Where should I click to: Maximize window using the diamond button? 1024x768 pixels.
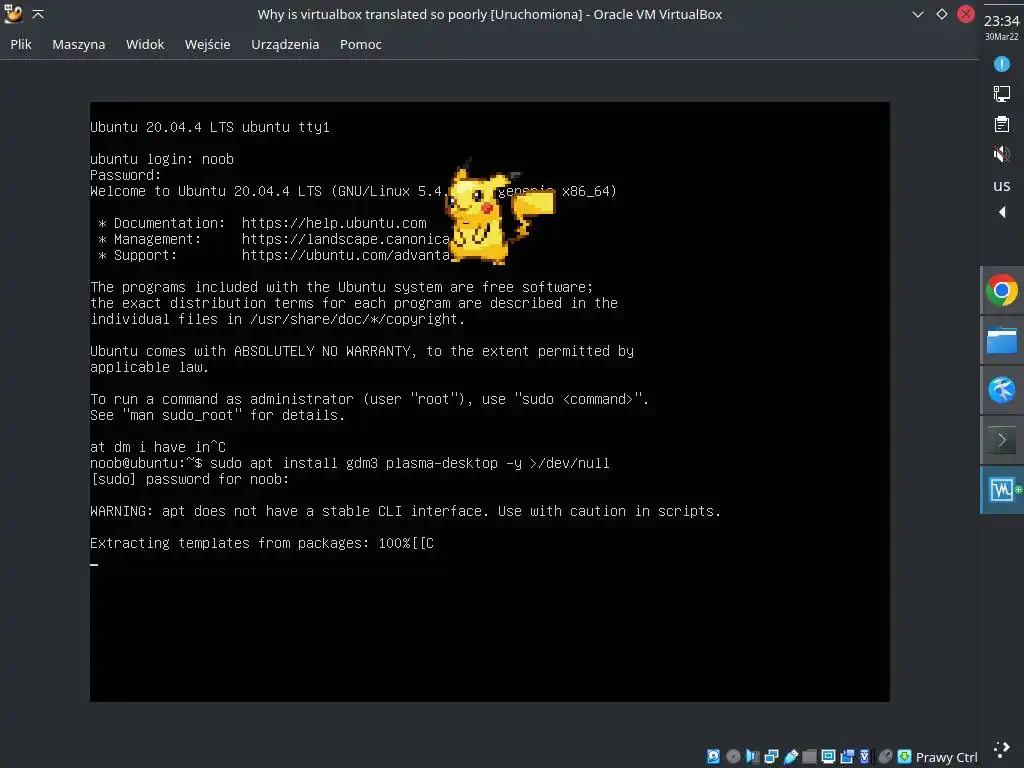pyautogui.click(x=942, y=14)
